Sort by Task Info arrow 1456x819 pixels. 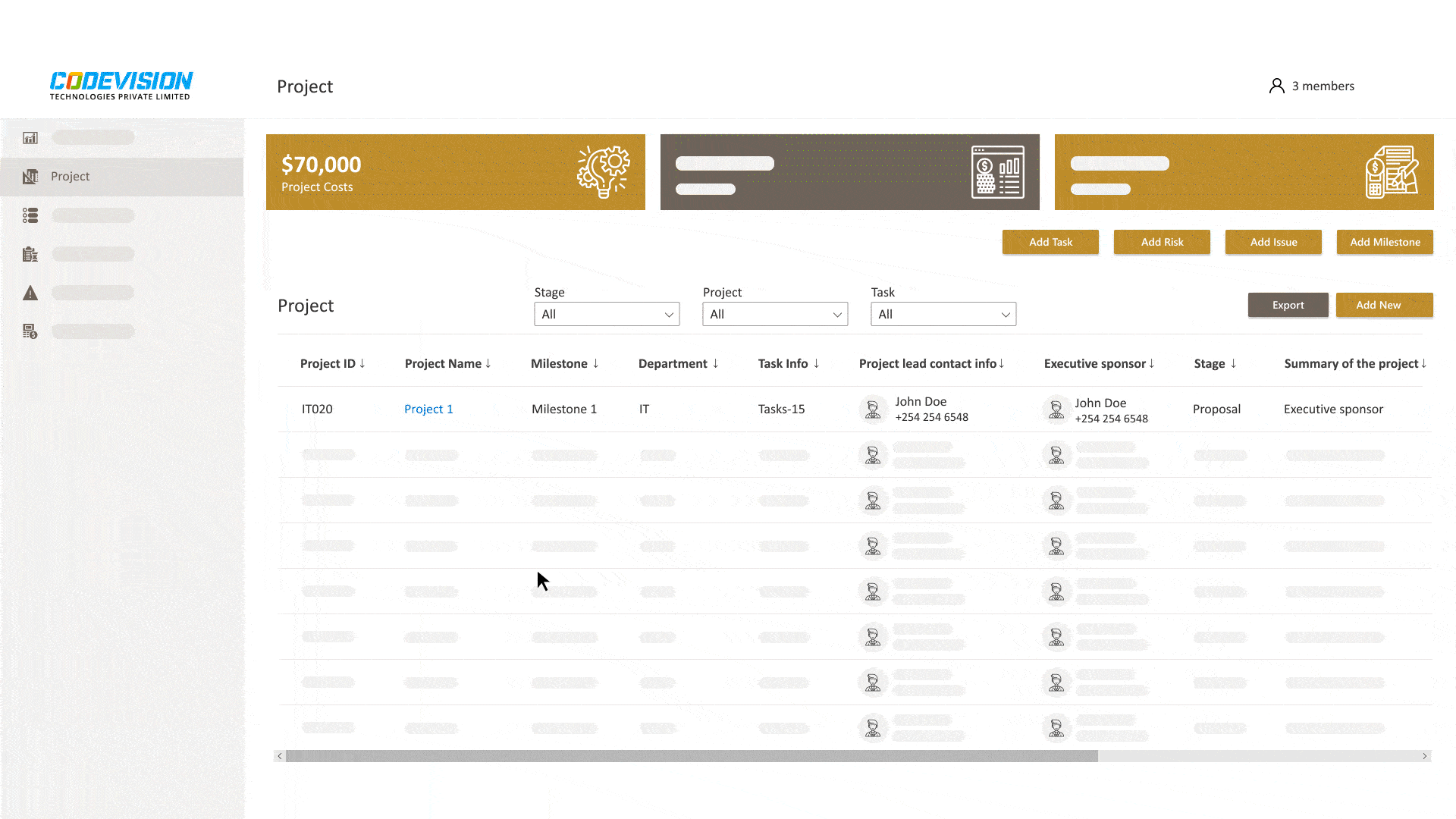[817, 363]
